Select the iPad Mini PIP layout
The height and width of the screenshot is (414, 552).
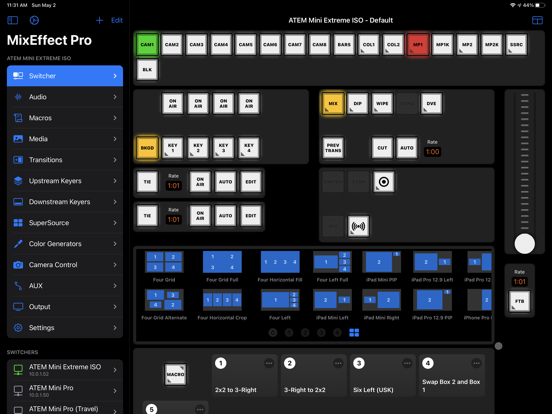click(x=382, y=262)
